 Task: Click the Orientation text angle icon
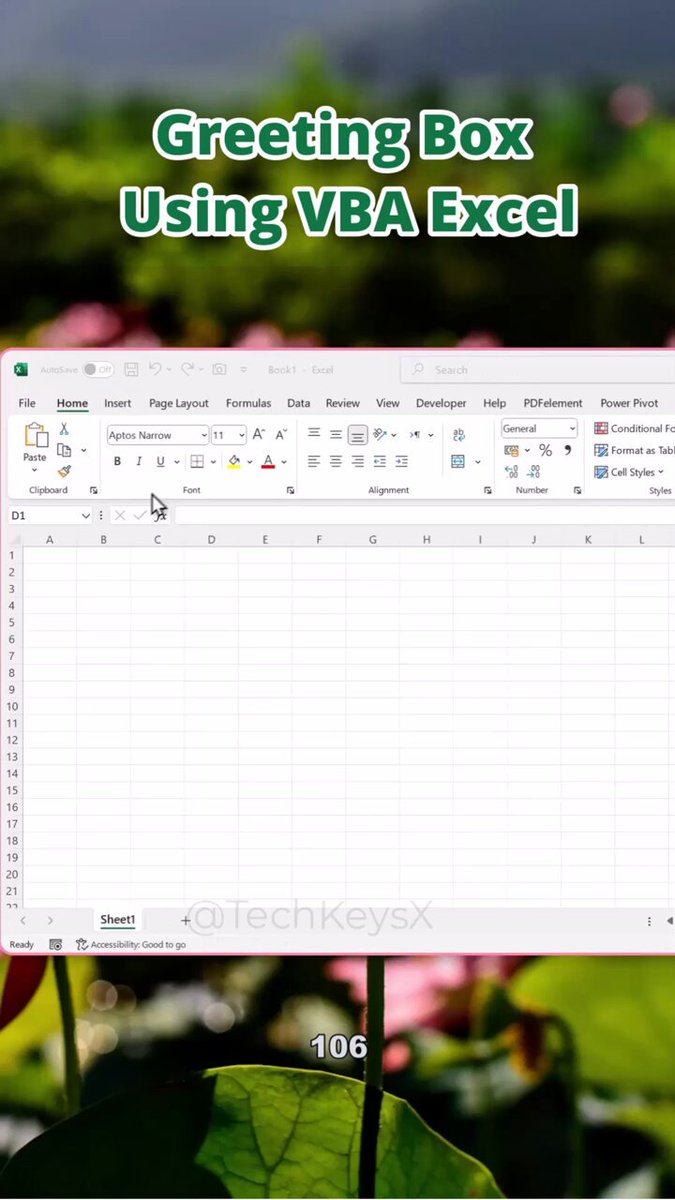pyautogui.click(x=380, y=435)
